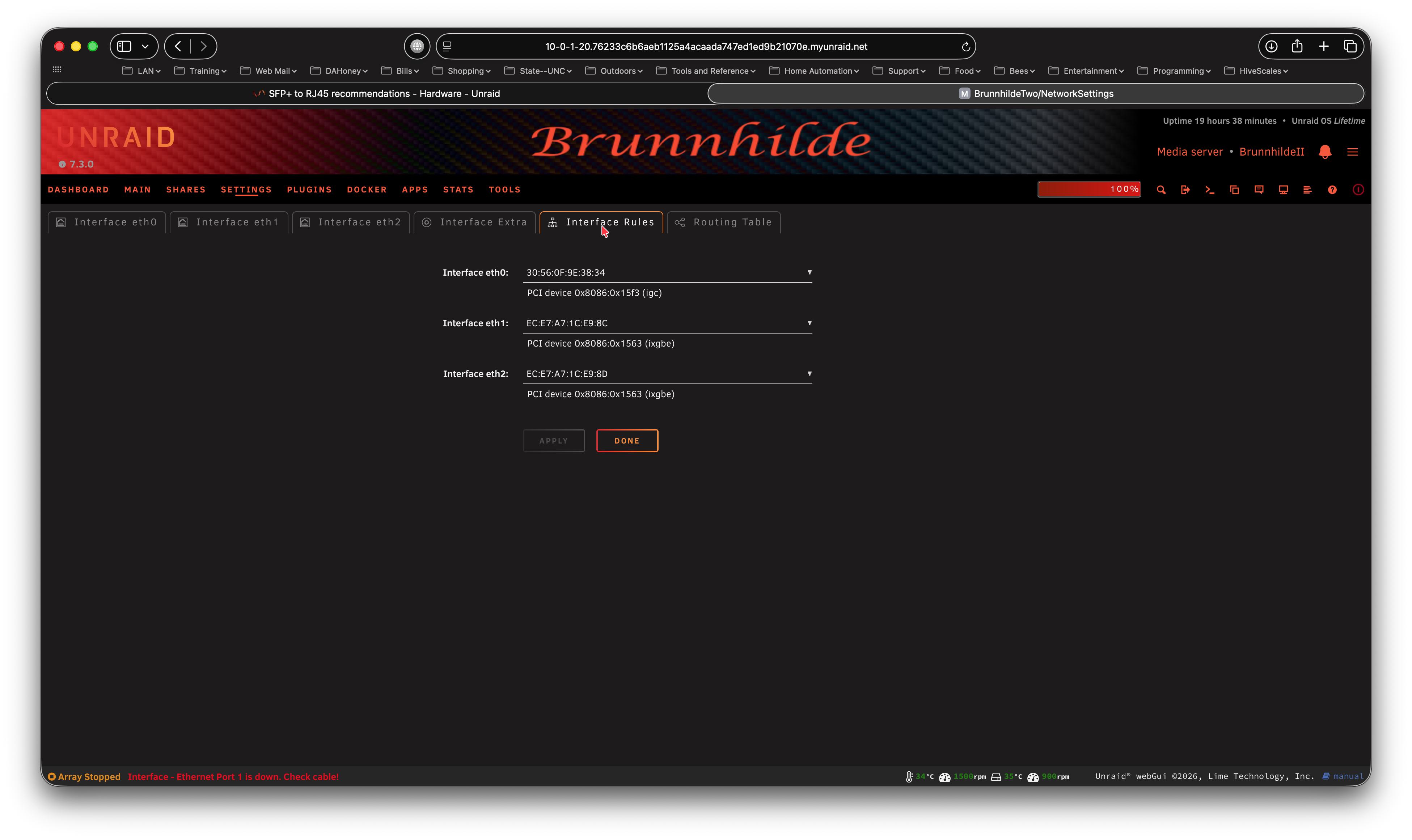Expand the HiveScales bookmarks folder

pyautogui.click(x=1256, y=71)
